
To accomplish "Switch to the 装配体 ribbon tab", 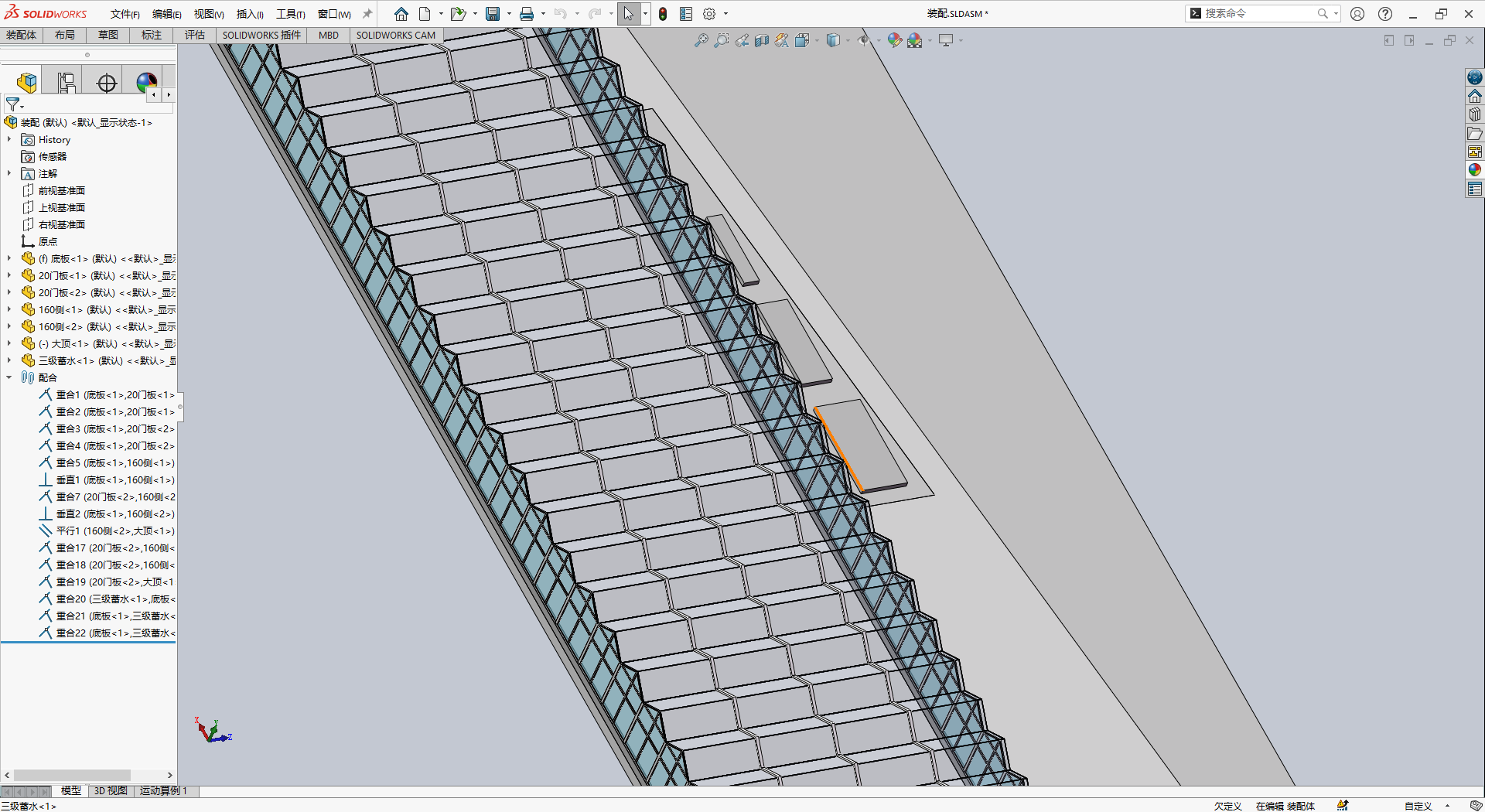I will click(22, 36).
